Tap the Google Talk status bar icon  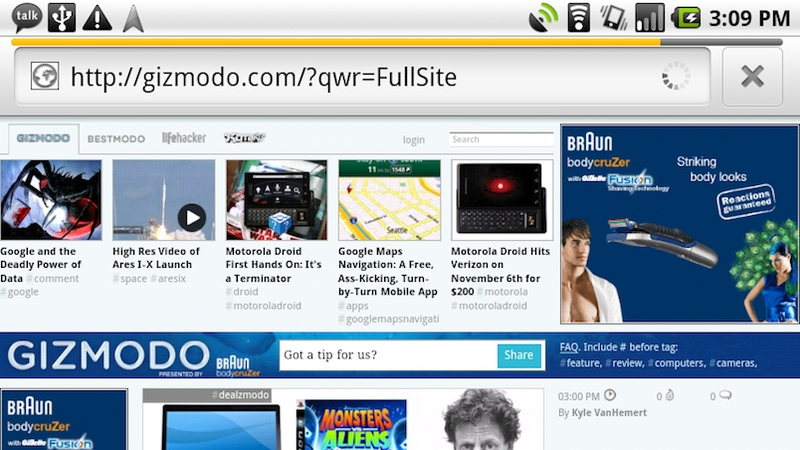(27, 18)
